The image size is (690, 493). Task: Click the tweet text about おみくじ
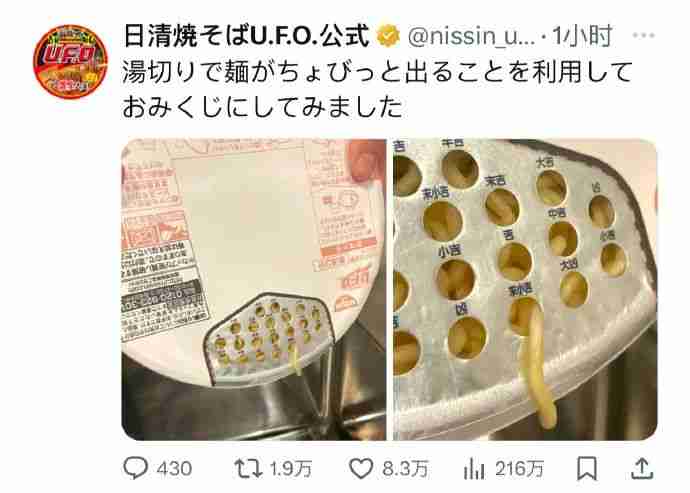pyautogui.click(x=263, y=107)
